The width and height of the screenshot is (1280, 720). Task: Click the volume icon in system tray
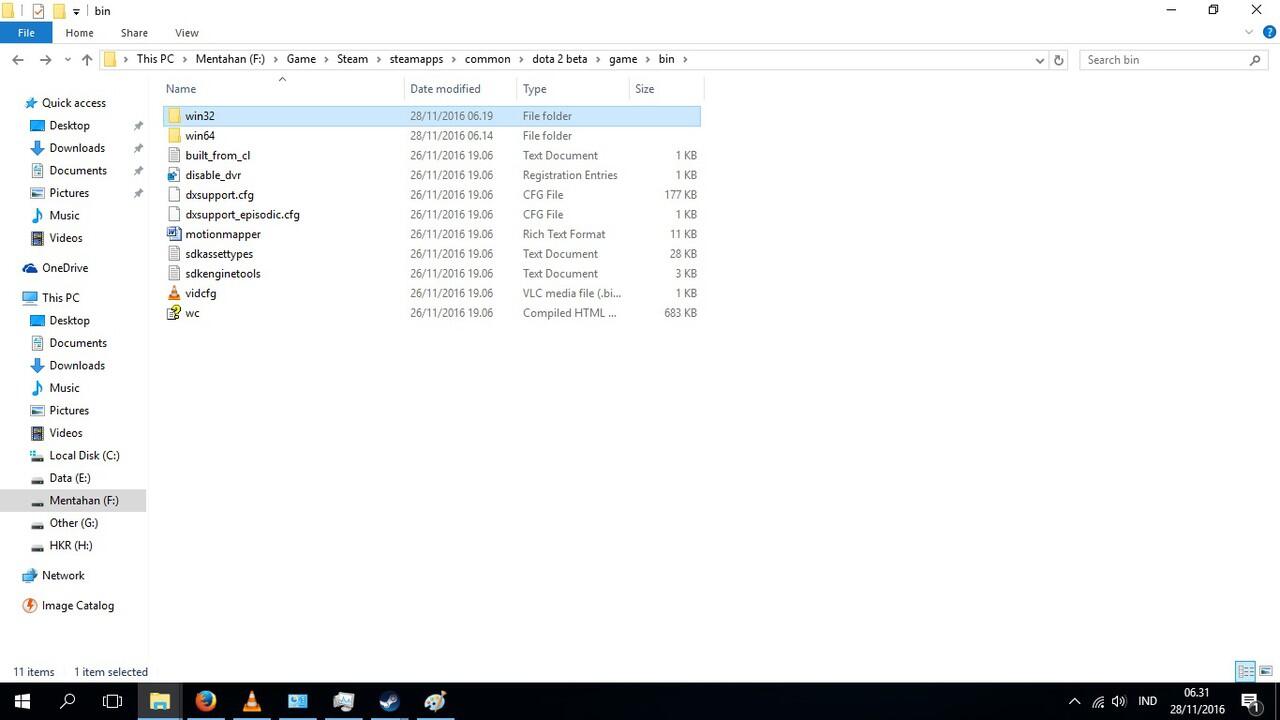(x=1119, y=702)
